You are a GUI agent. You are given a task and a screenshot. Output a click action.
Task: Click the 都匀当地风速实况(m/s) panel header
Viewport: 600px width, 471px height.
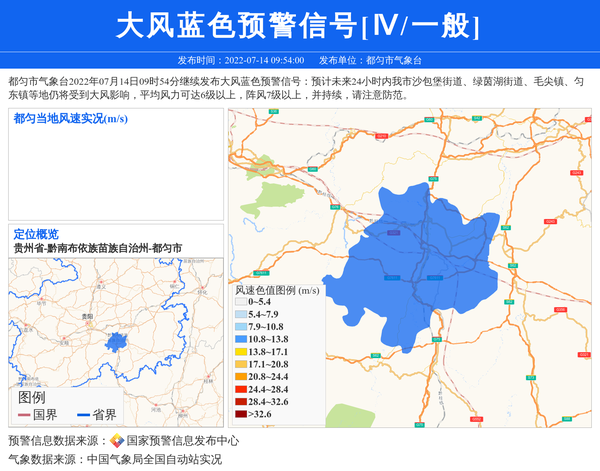click(x=70, y=118)
